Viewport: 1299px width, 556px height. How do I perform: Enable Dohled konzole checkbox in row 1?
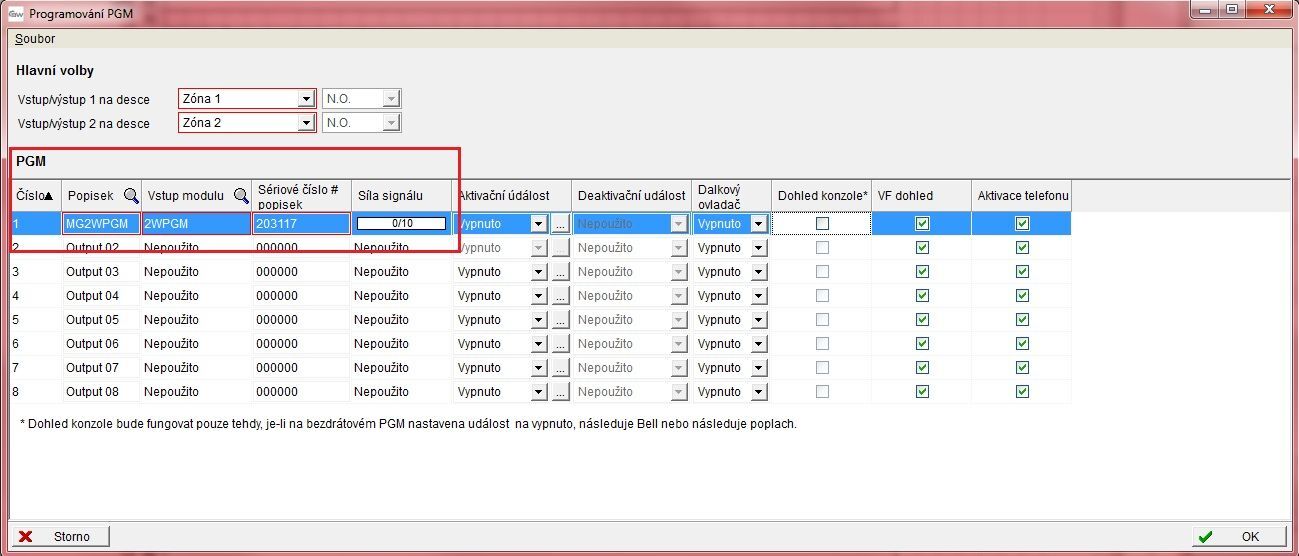point(822,224)
